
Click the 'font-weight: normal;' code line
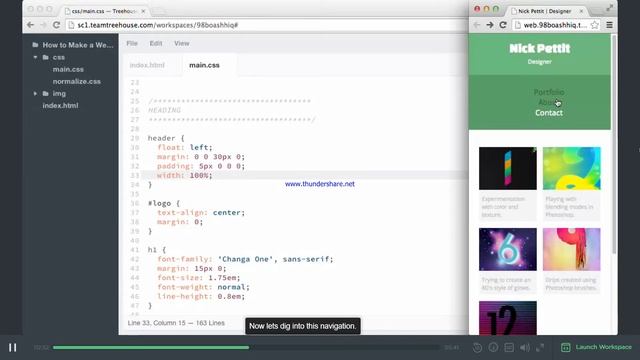[203, 287]
